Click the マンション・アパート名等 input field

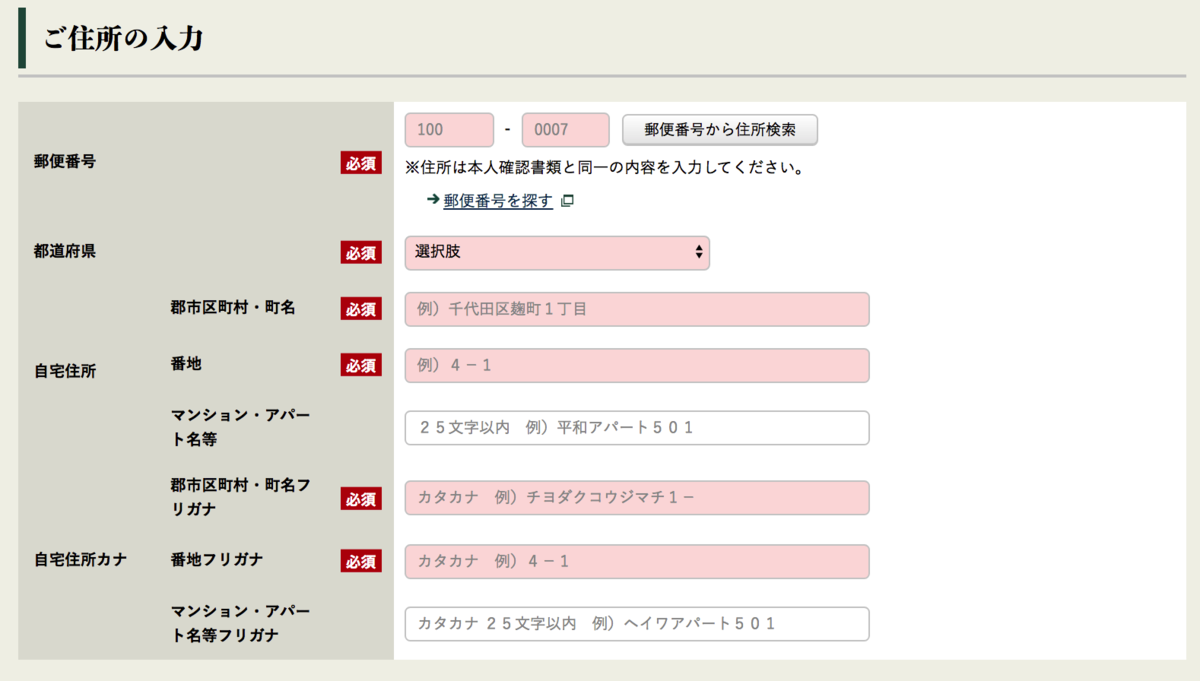(637, 427)
